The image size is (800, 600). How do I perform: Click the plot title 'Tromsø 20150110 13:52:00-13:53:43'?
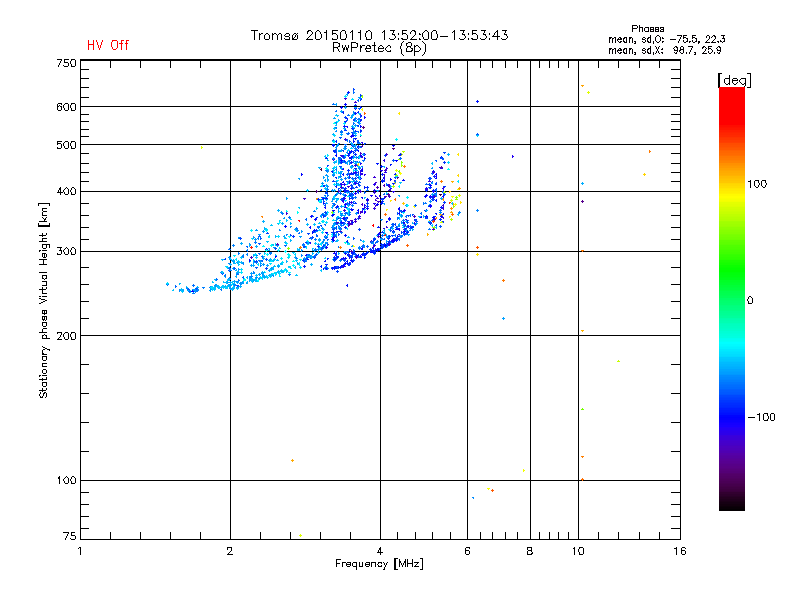coord(380,35)
